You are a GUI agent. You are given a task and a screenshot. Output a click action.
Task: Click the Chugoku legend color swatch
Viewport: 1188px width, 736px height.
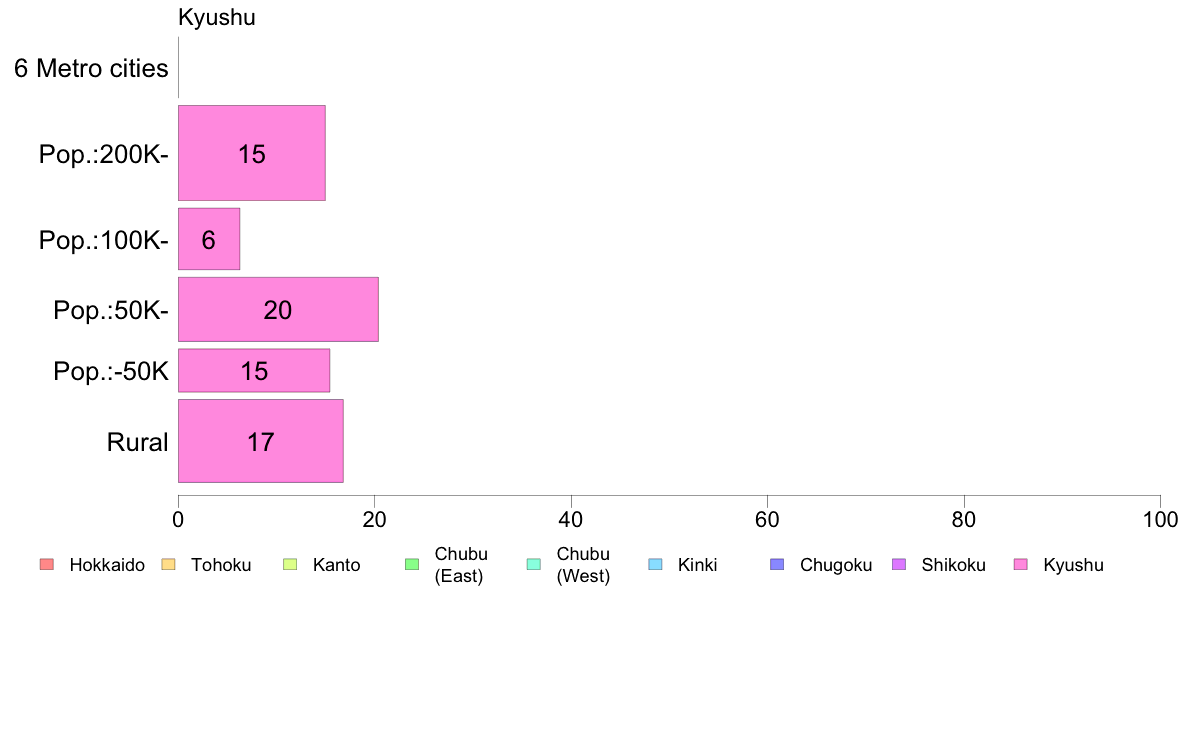pyautogui.click(x=777, y=565)
